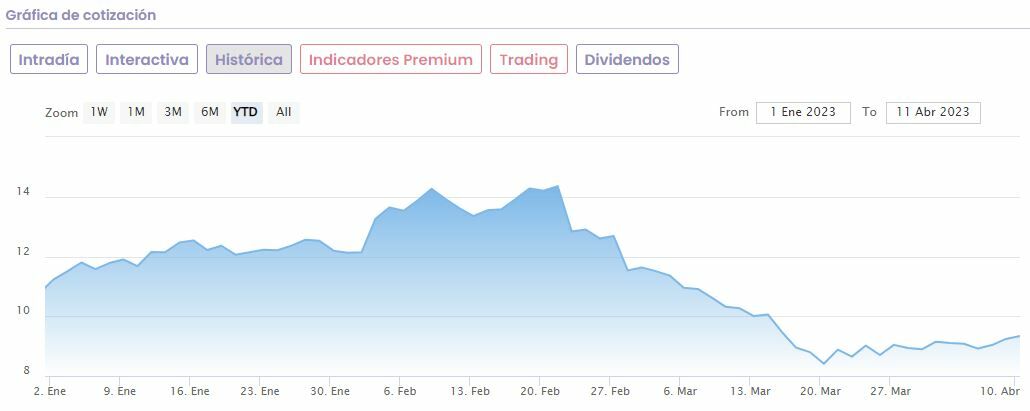Viewport: 1030px width, 411px height.
Task: Zoom chart to 6M
Action: pyautogui.click(x=209, y=112)
